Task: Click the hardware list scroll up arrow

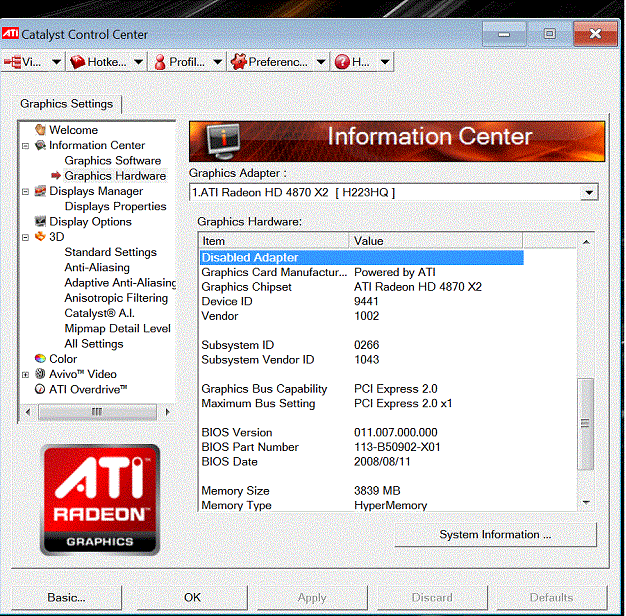Action: tap(586, 242)
